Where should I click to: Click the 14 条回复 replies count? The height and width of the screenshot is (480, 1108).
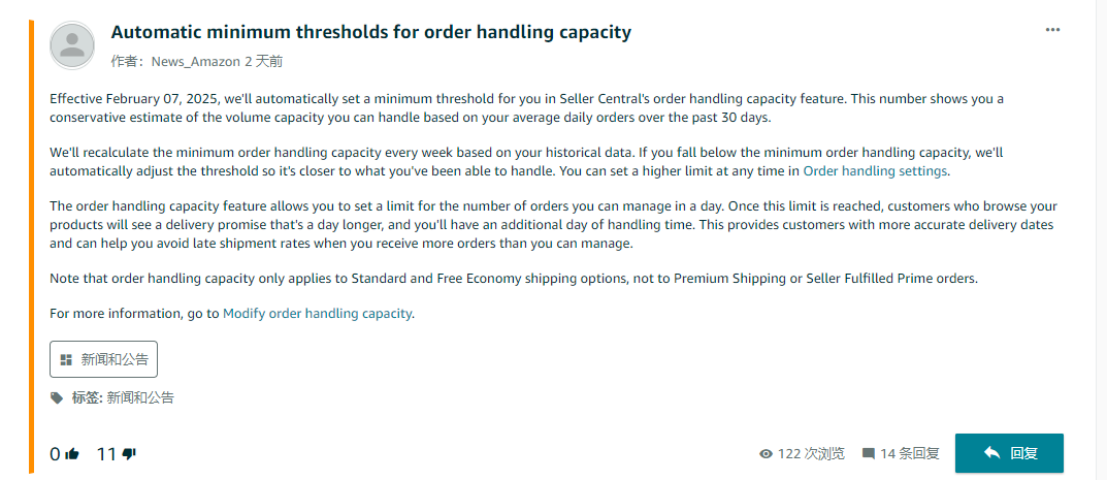tap(909, 454)
